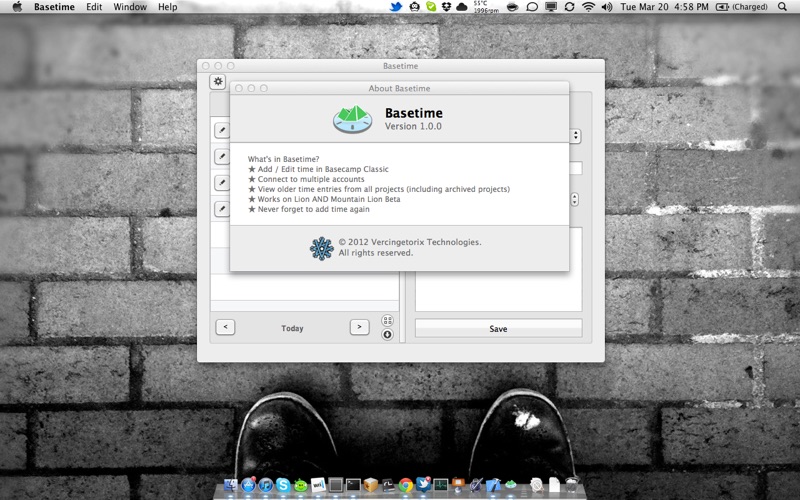Click the 'What's in Basetime?' heading
Viewport: 800px width, 500px height.
(284, 159)
